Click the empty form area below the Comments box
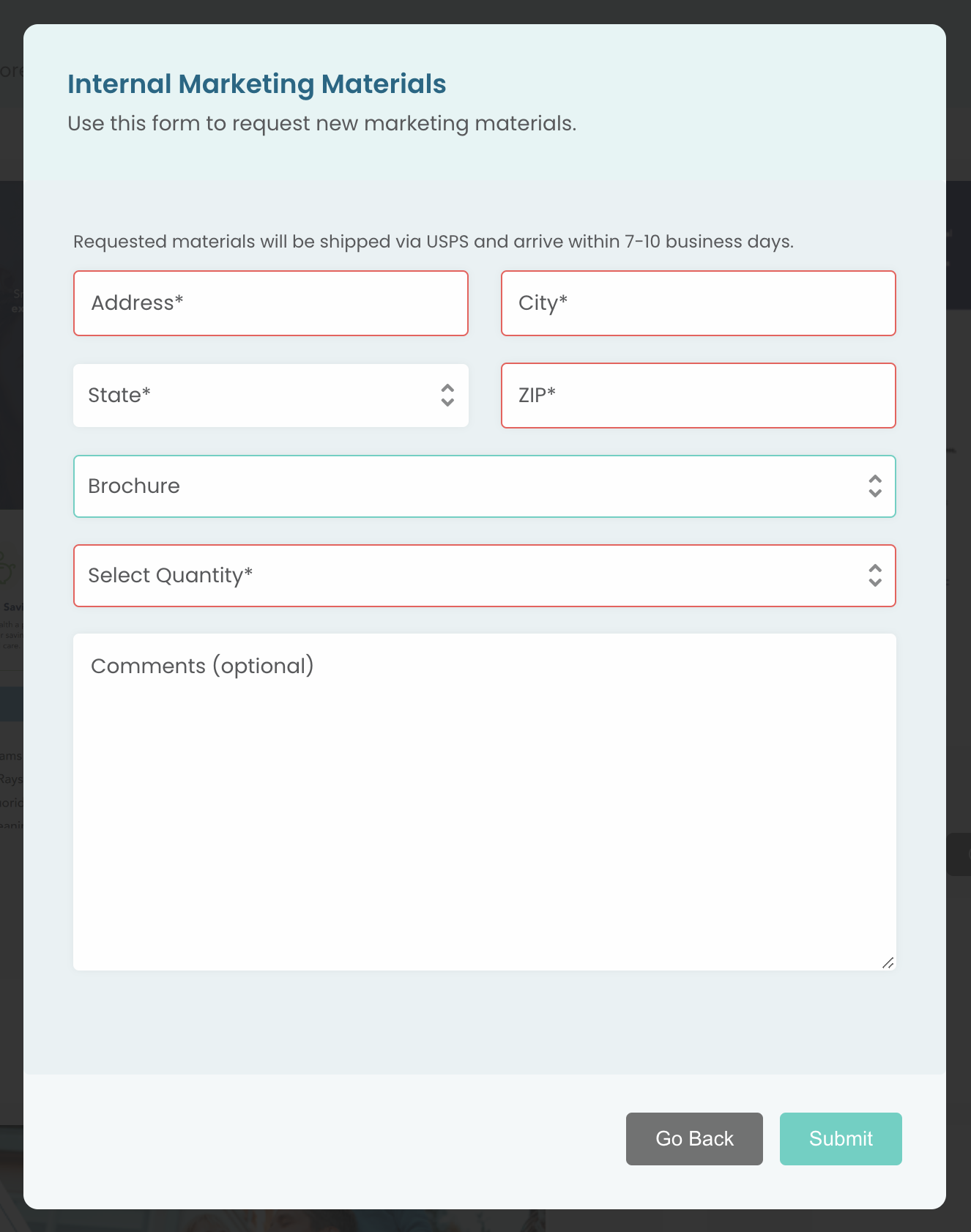This screenshot has height=1232, width=971. point(483,1023)
